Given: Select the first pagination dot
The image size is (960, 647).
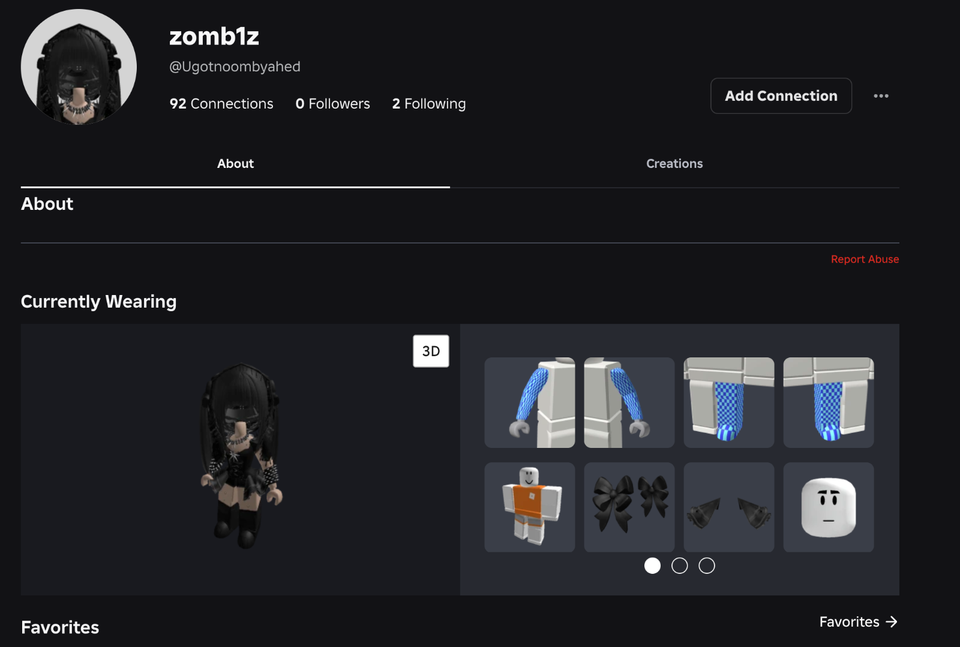Looking at the screenshot, I should pos(652,565).
